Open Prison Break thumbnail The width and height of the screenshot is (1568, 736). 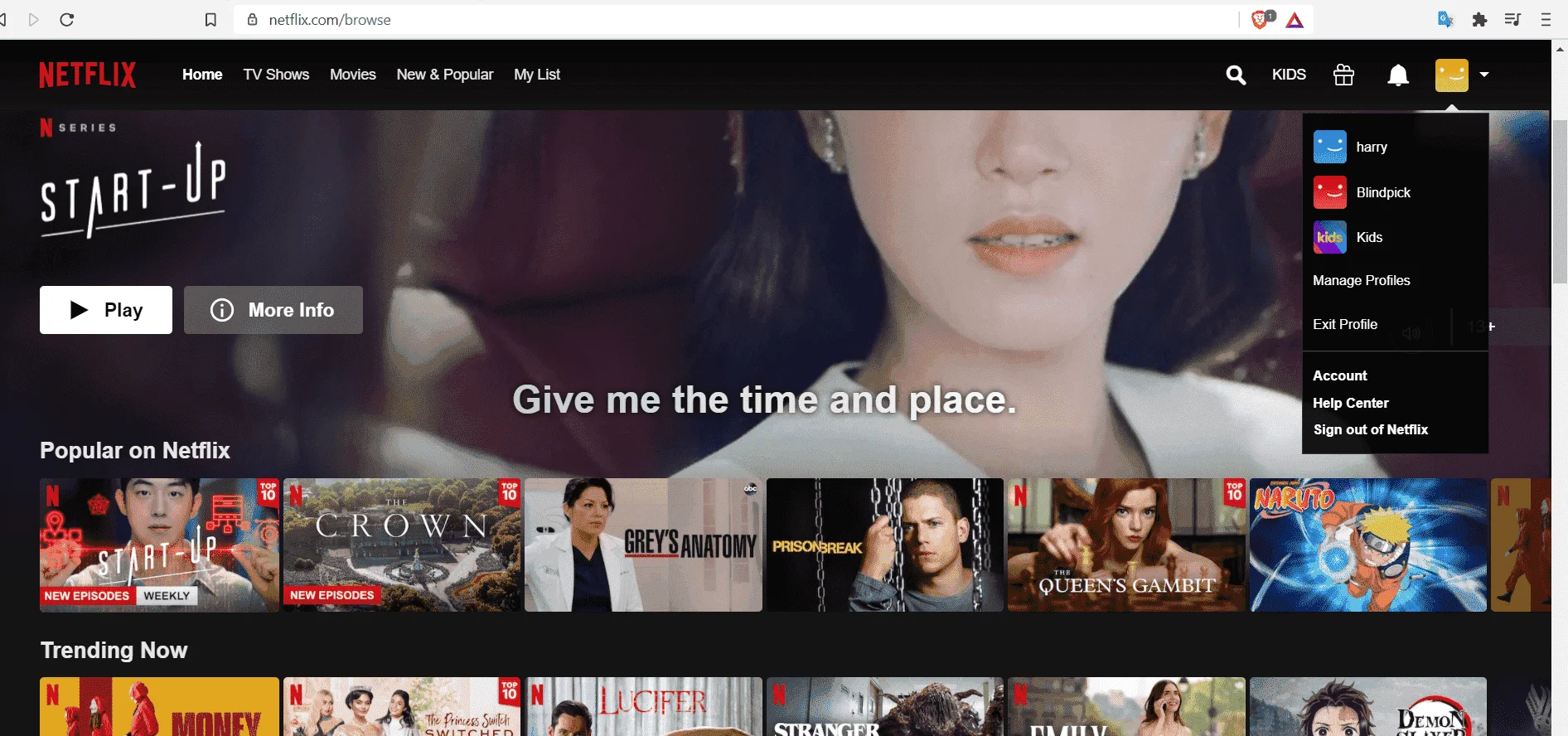pyautogui.click(x=885, y=545)
